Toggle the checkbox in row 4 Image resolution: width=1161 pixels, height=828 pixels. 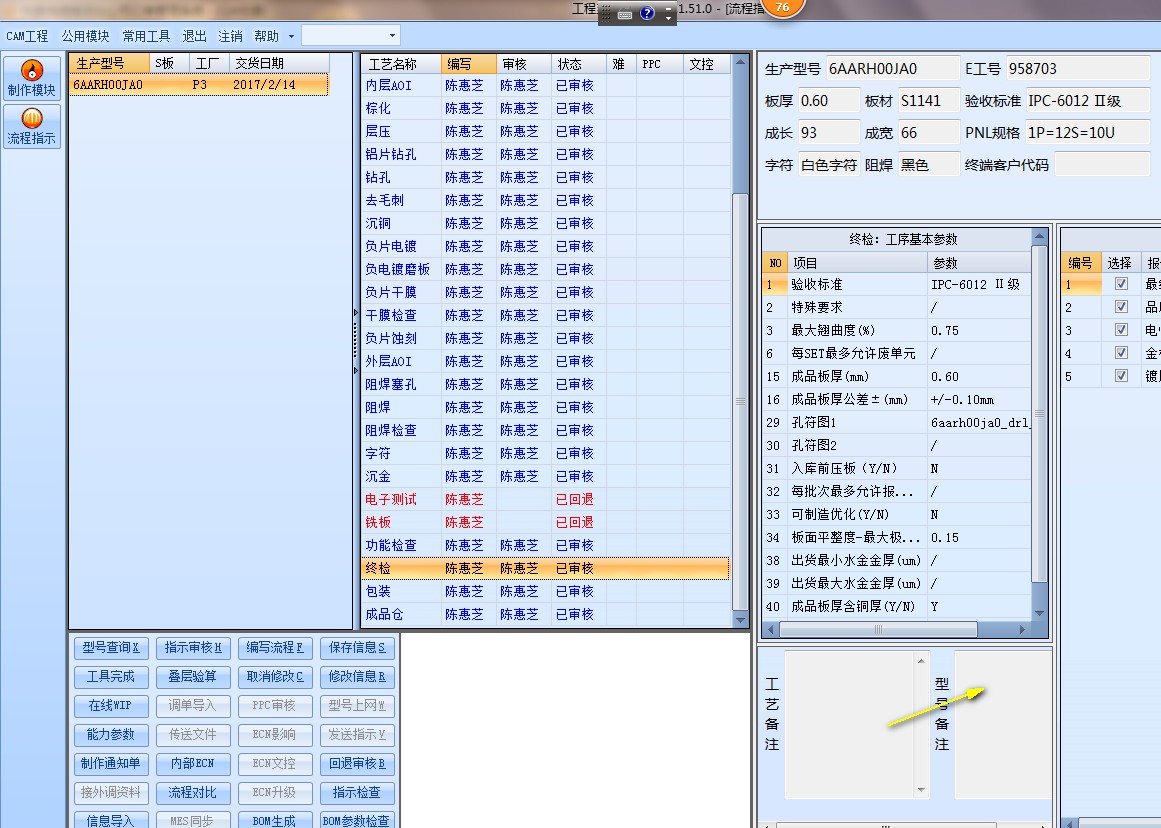click(x=1121, y=353)
